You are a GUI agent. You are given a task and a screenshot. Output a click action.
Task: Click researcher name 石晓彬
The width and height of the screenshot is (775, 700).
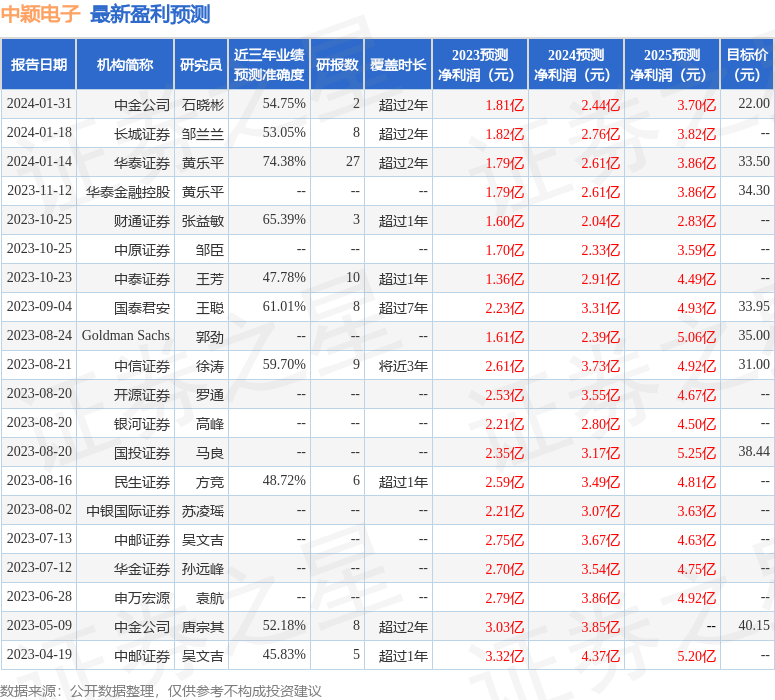203,105
